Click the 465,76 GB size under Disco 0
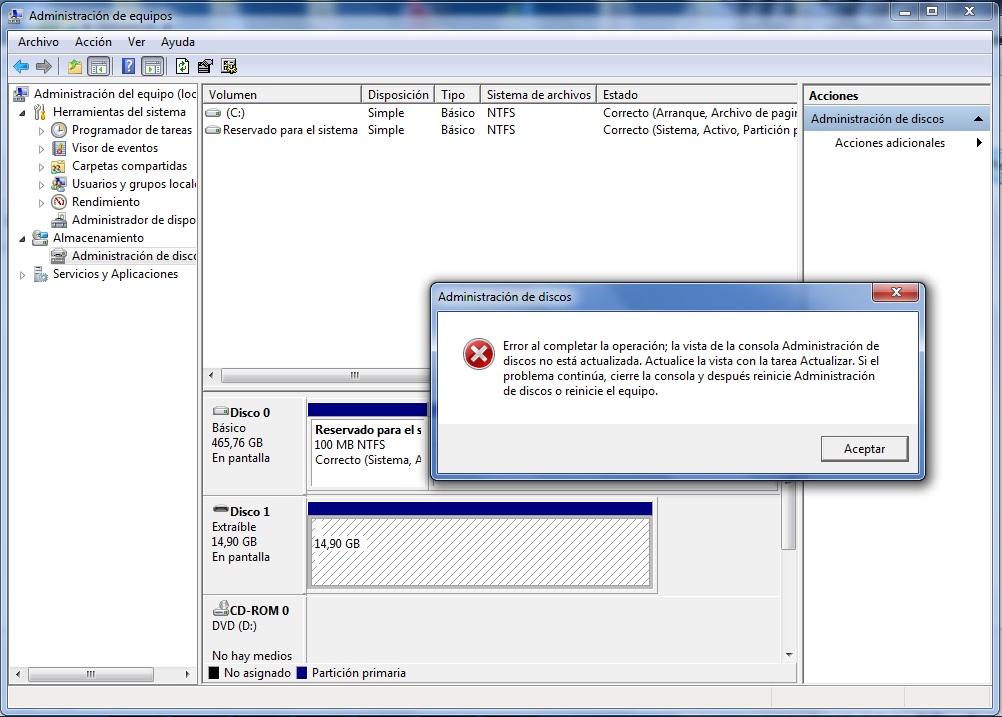 [x=237, y=443]
